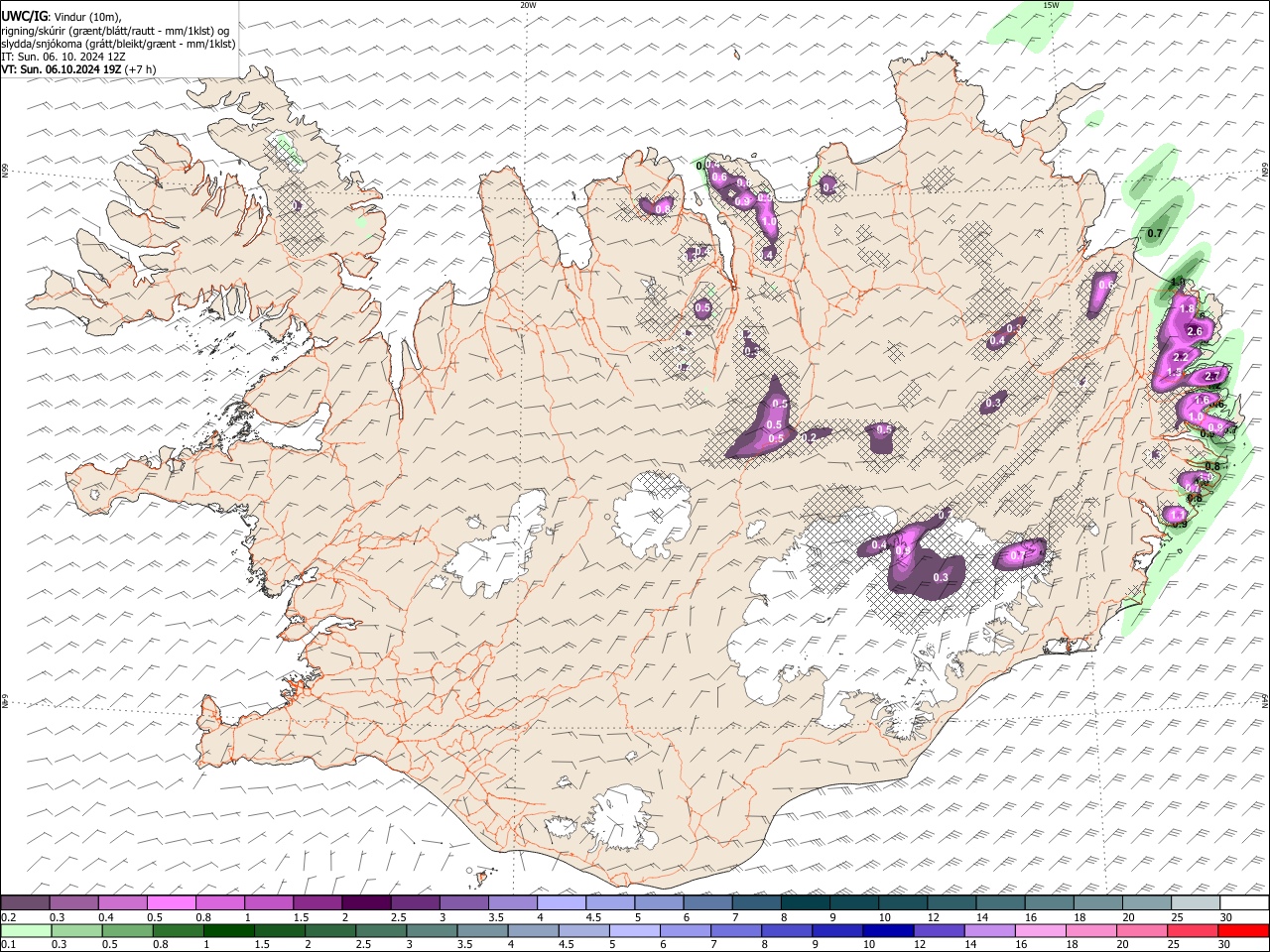The height and width of the screenshot is (952, 1270).
Task: Click the 'slydda/snjókoma (grátt/bleikt/grænt' description line
Action: click(x=118, y=44)
